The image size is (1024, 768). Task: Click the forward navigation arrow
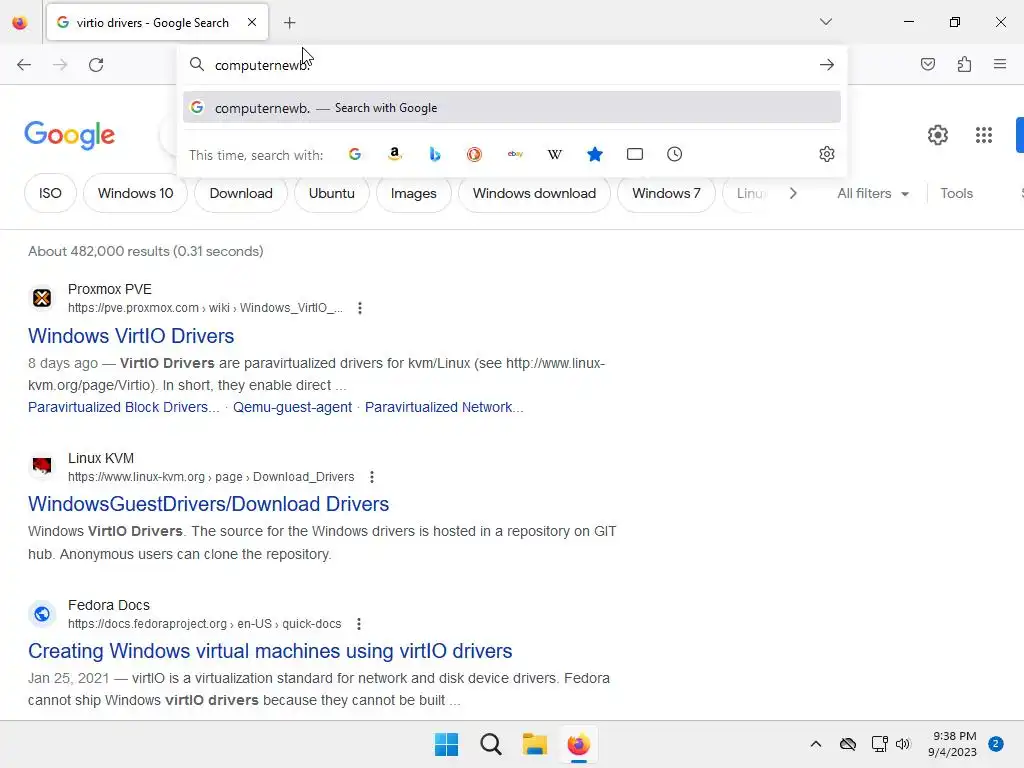pyautogui.click(x=60, y=65)
